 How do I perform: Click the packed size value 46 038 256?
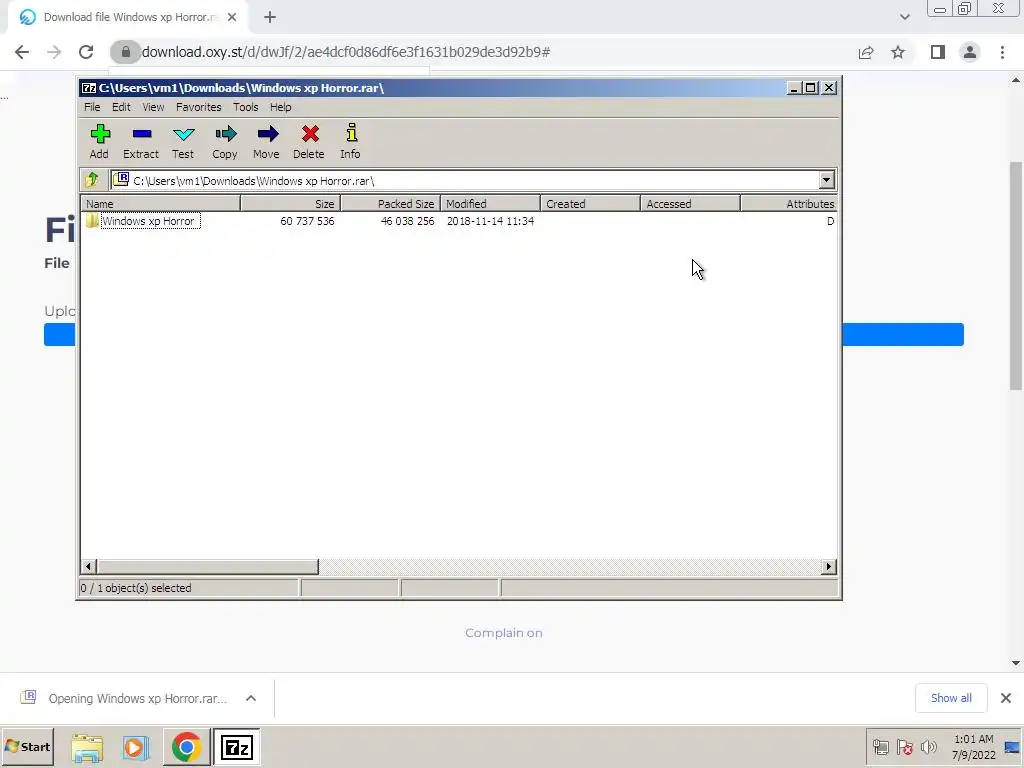(x=408, y=221)
